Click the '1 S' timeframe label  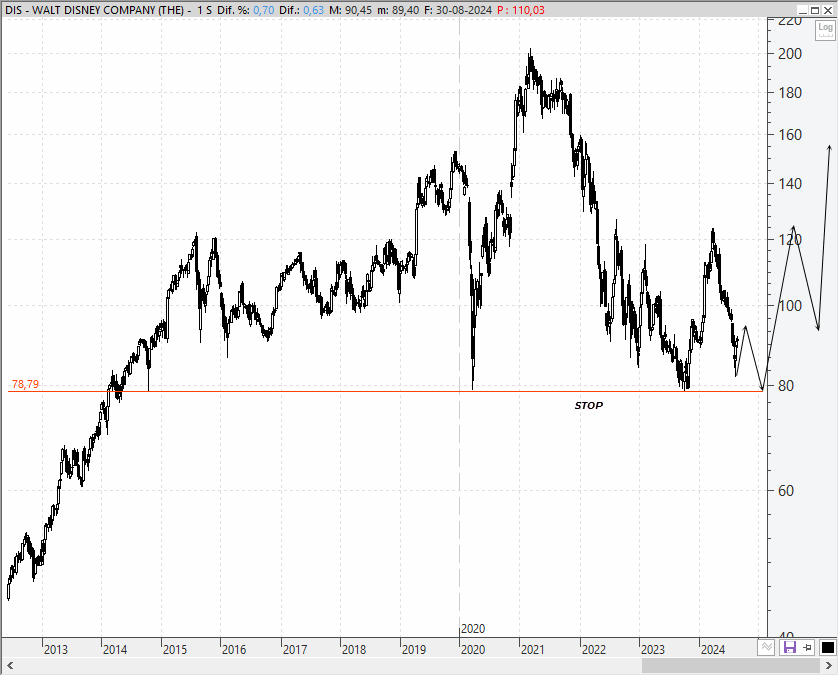point(205,10)
